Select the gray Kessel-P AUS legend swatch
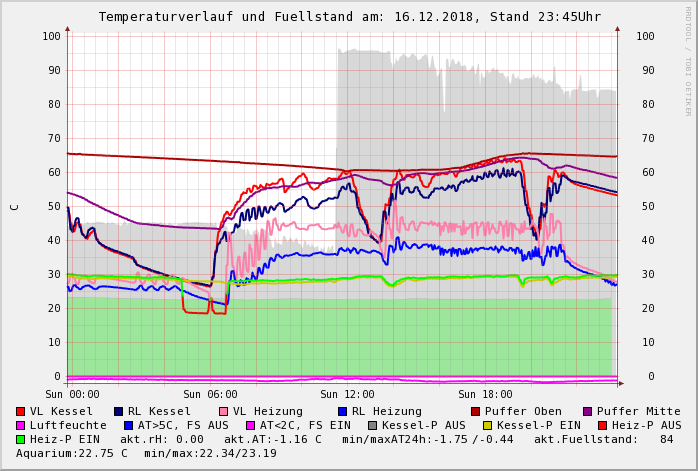The image size is (698, 471). 371,425
